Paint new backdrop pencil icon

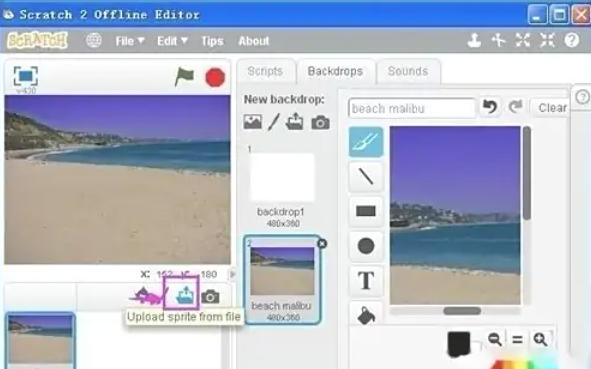click(274, 122)
